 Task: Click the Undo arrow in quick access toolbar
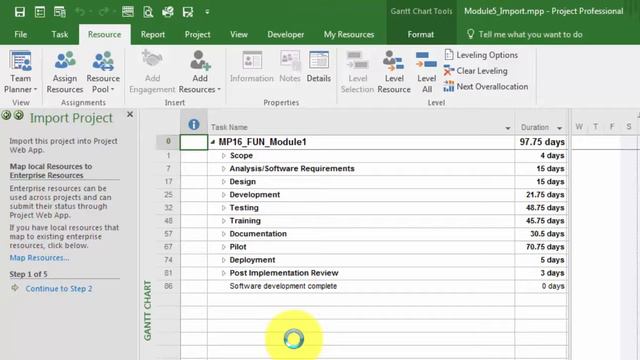(80, 12)
